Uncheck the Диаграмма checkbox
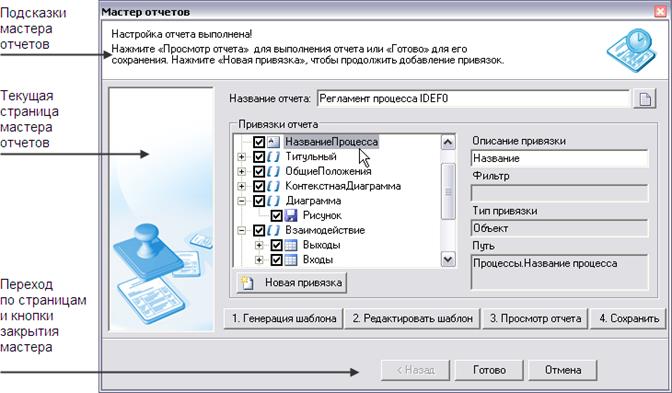The height and width of the screenshot is (393, 672). point(259,201)
